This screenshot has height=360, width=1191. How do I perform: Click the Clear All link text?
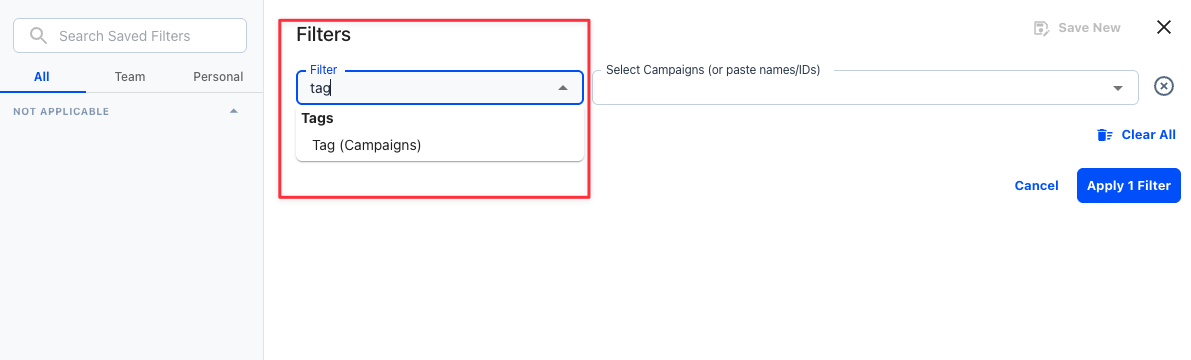[x=1148, y=134]
